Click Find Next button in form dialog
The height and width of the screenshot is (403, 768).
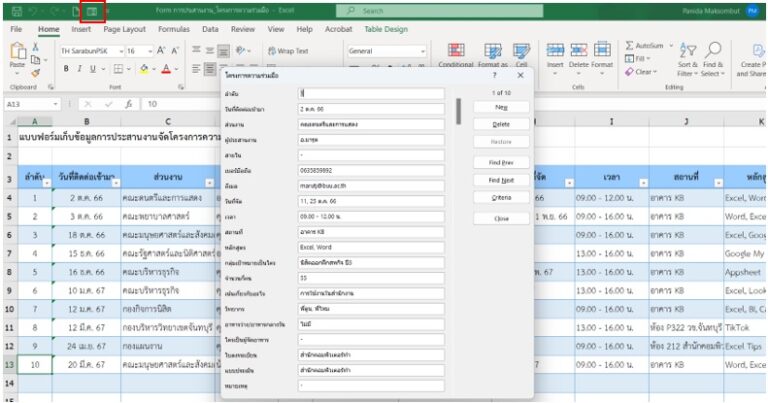(501, 180)
